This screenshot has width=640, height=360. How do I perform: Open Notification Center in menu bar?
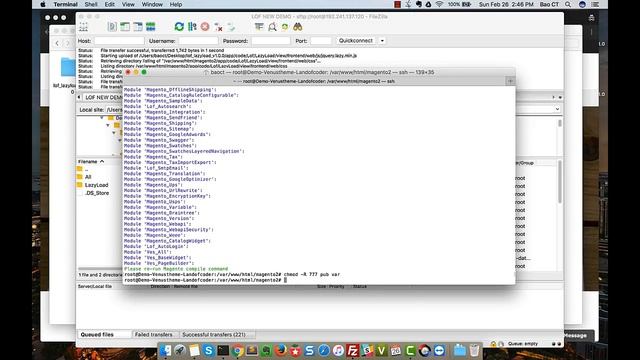coord(595,4)
